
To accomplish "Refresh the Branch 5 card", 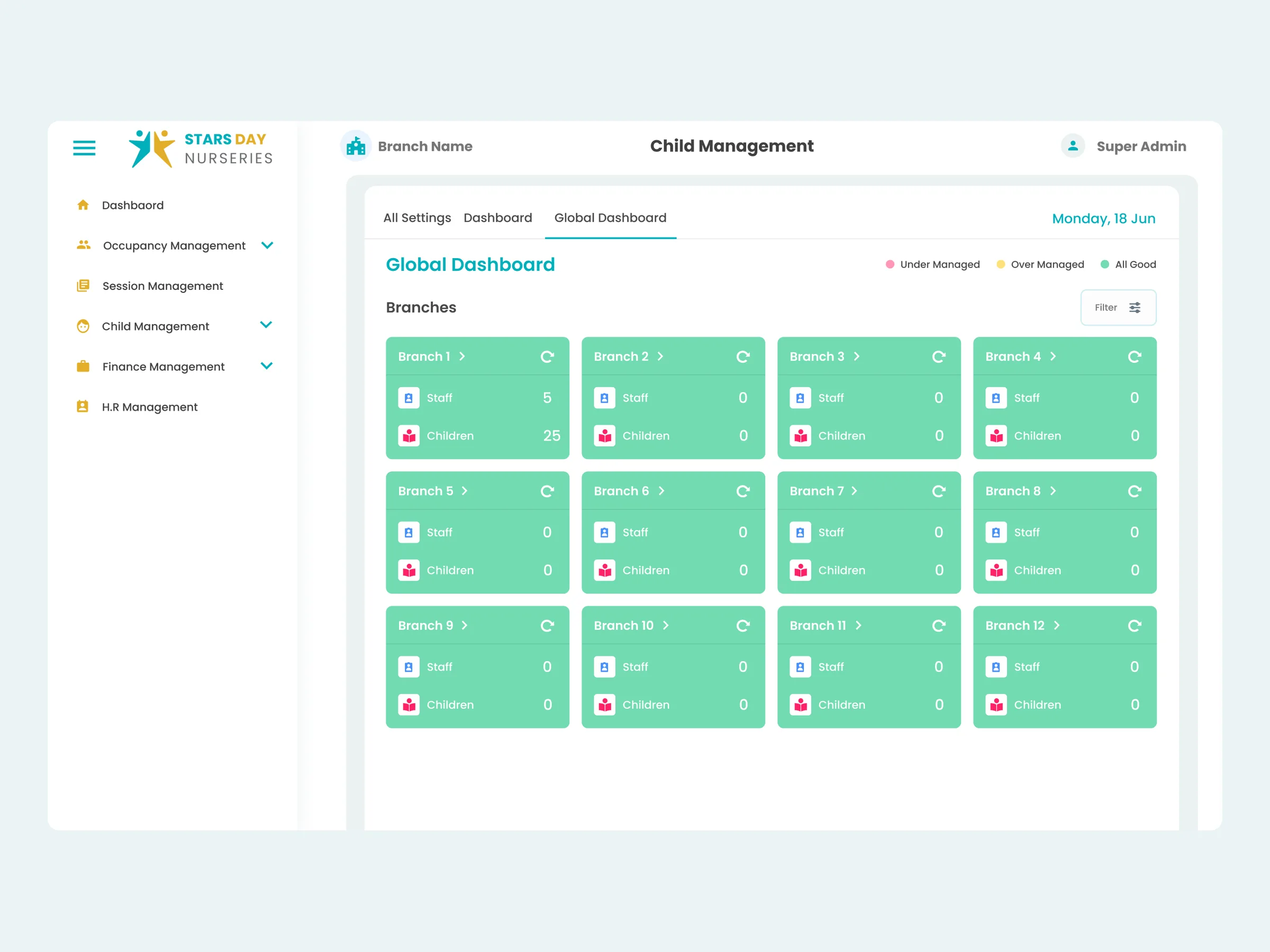I will click(547, 491).
